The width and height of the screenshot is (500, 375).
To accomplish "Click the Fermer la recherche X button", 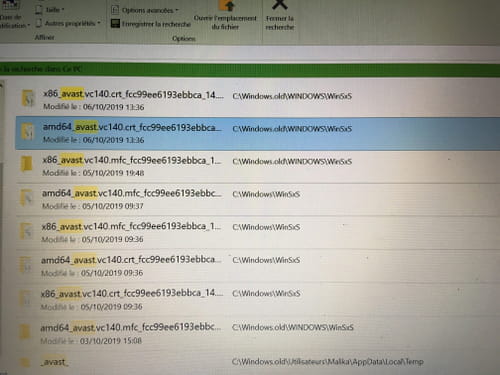I will coord(280,16).
